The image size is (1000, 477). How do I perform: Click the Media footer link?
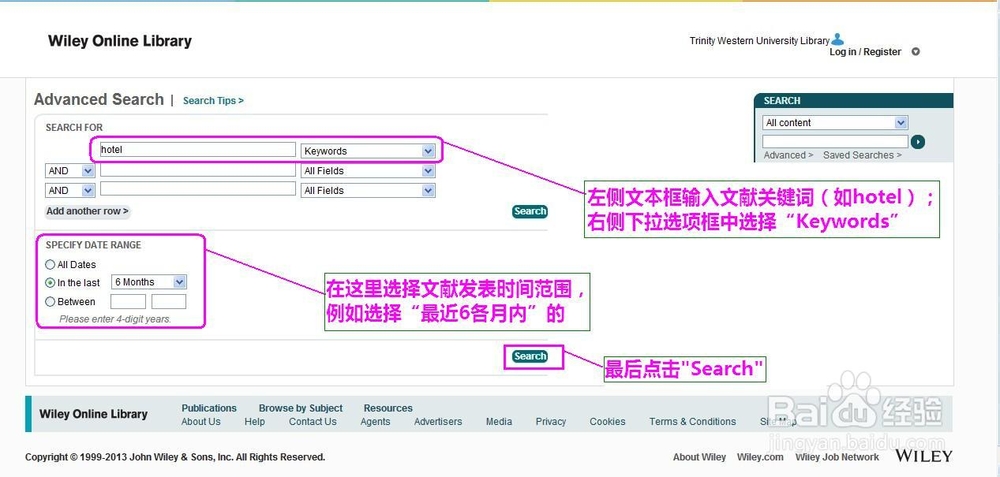tap(499, 422)
